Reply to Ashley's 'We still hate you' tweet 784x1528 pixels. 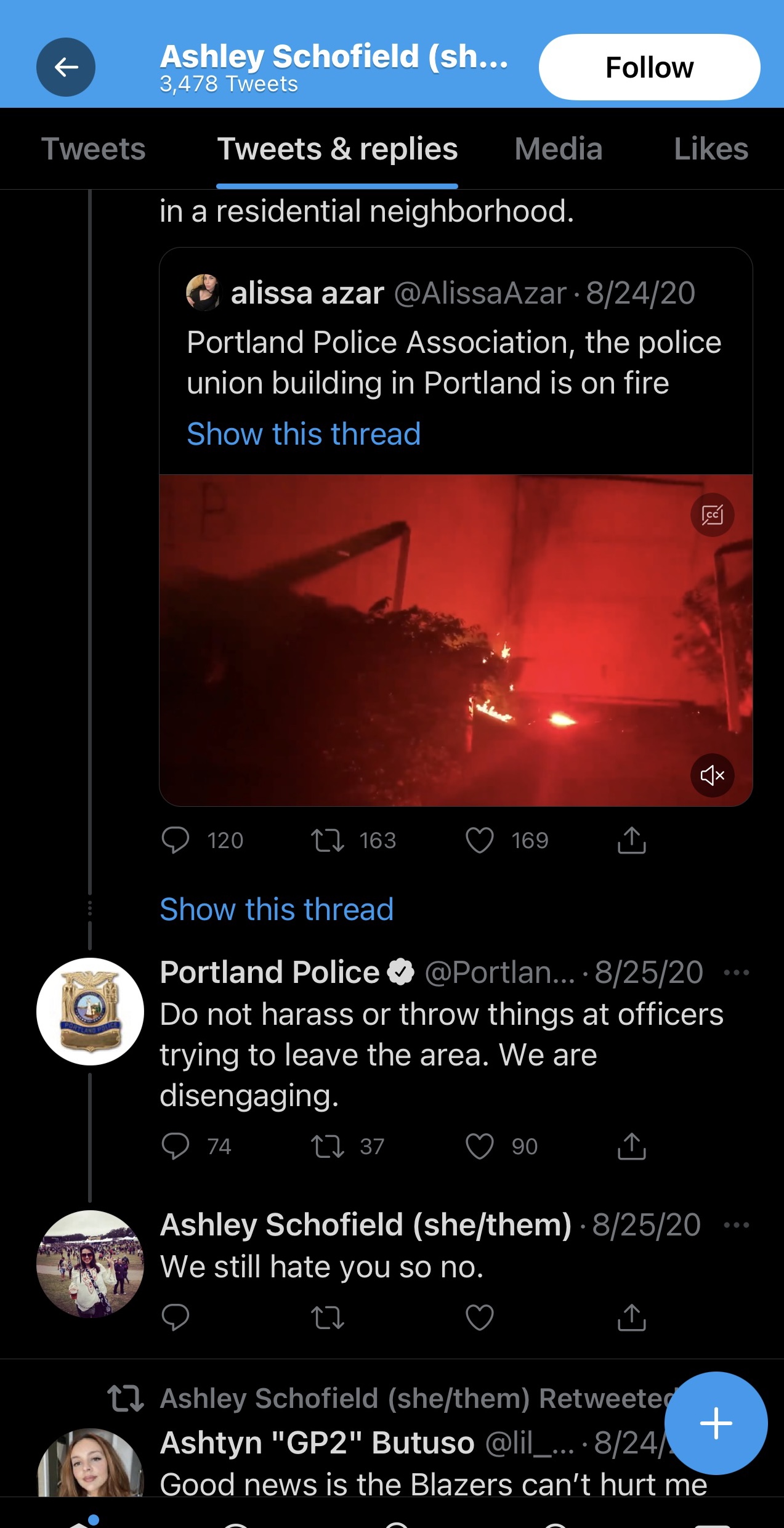click(x=176, y=1317)
